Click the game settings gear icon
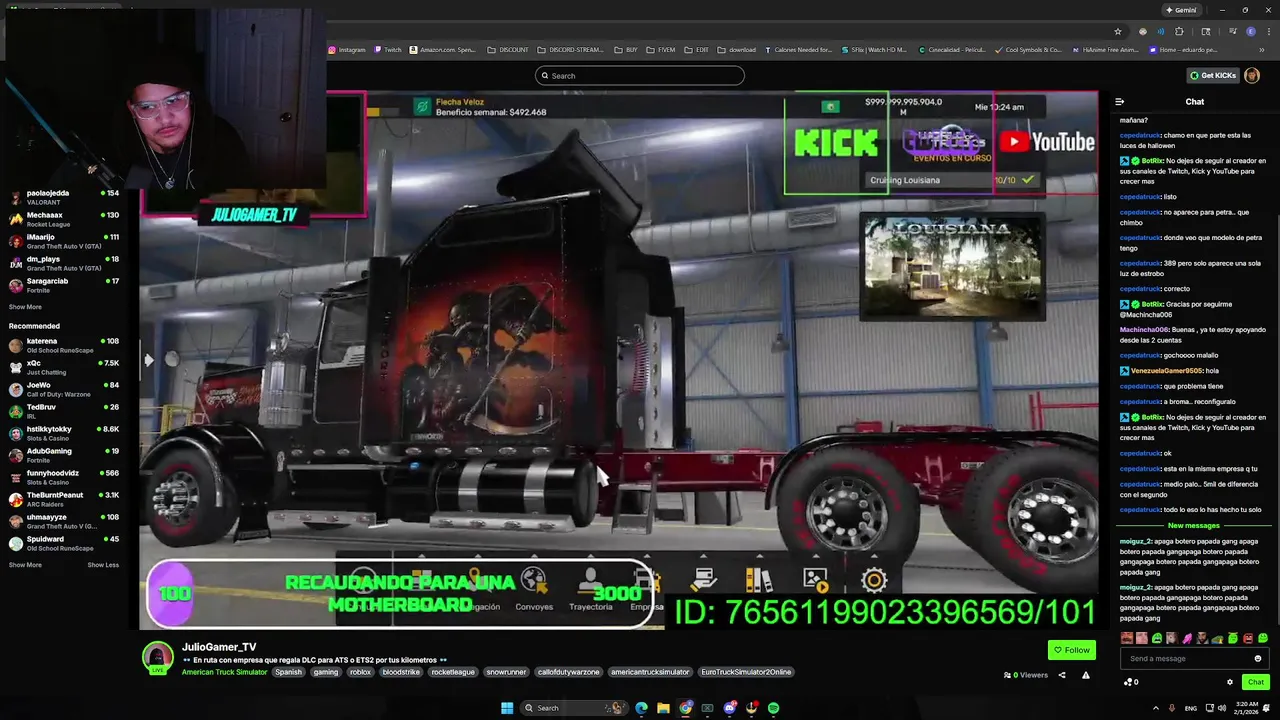 tap(874, 580)
